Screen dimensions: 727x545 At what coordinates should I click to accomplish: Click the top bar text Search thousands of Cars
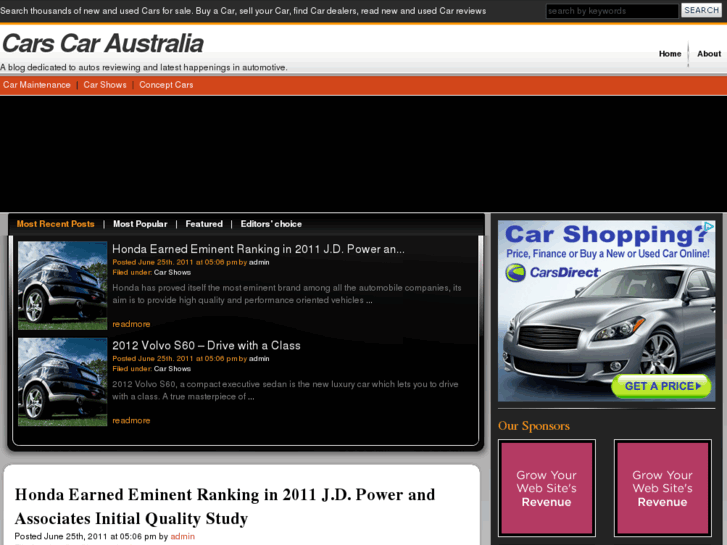(243, 11)
